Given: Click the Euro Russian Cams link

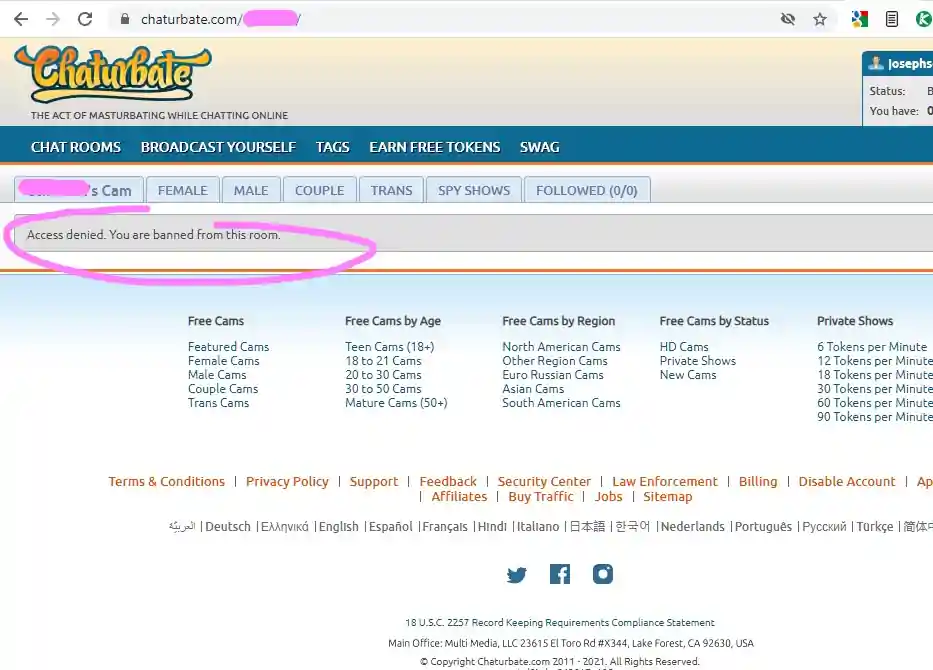Looking at the screenshot, I should tap(553, 375).
